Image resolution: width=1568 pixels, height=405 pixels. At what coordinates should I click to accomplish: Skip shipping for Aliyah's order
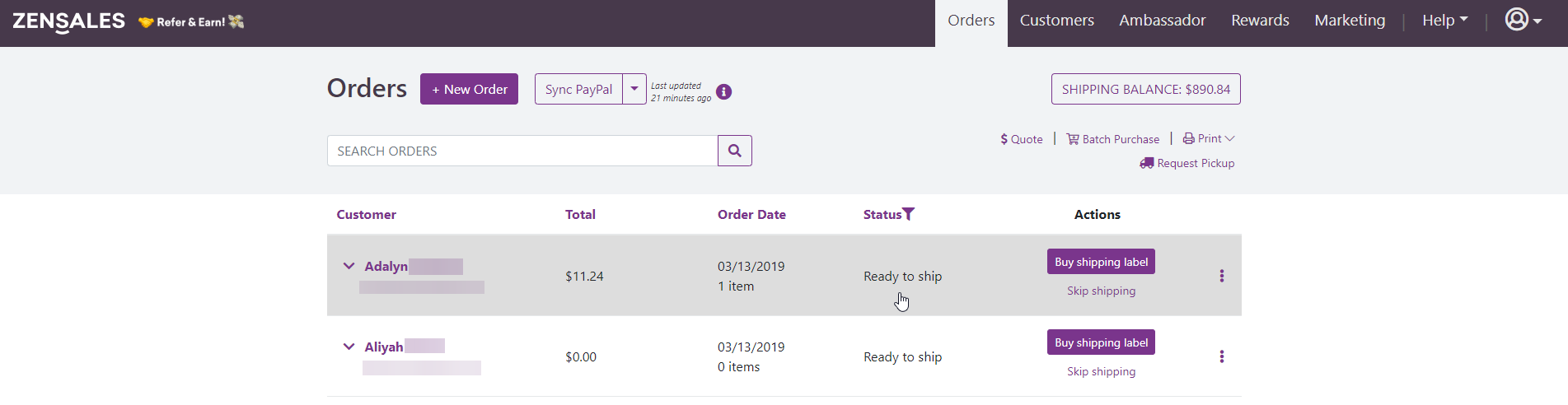click(1101, 371)
